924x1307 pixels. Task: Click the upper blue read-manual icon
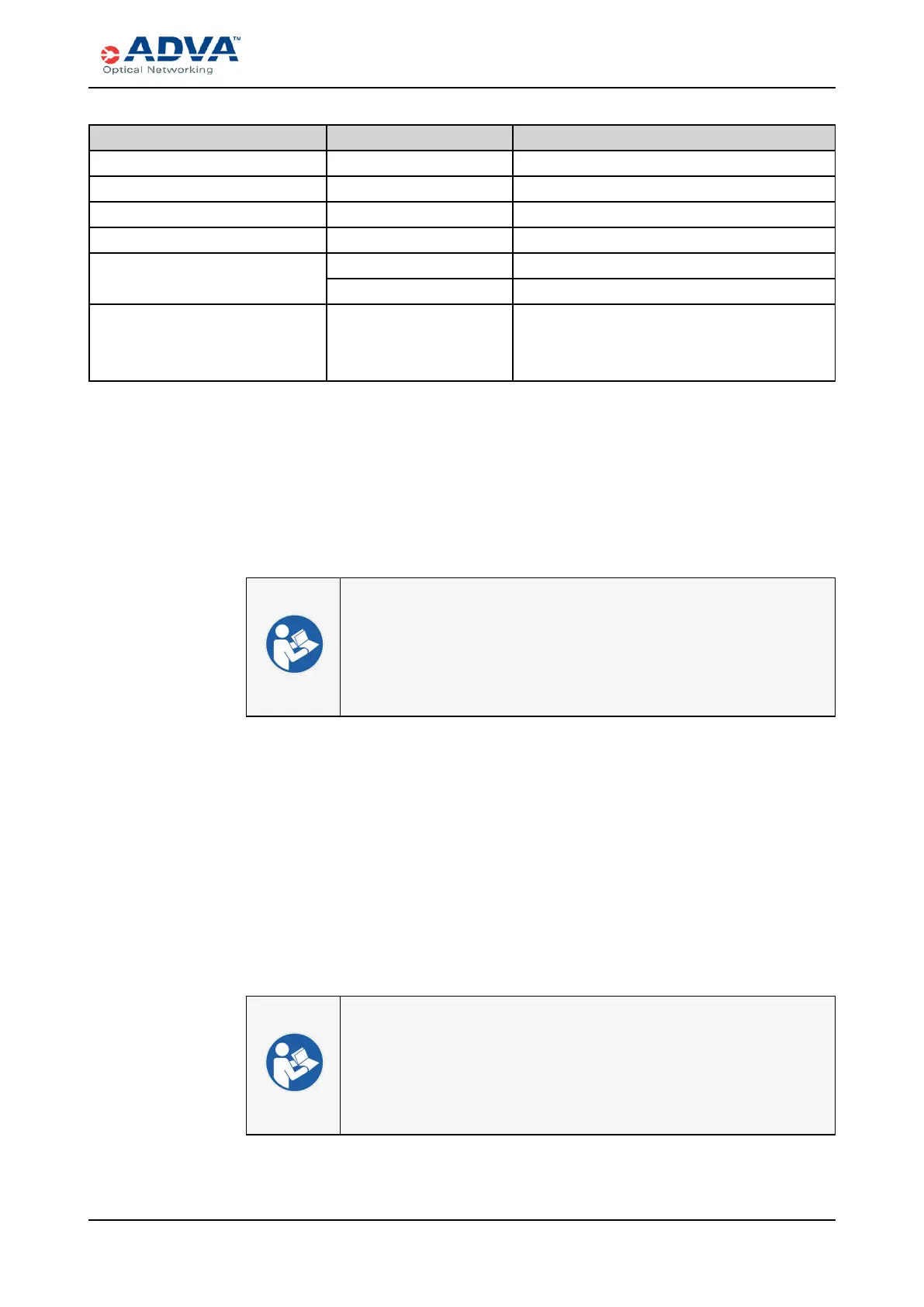(x=294, y=645)
